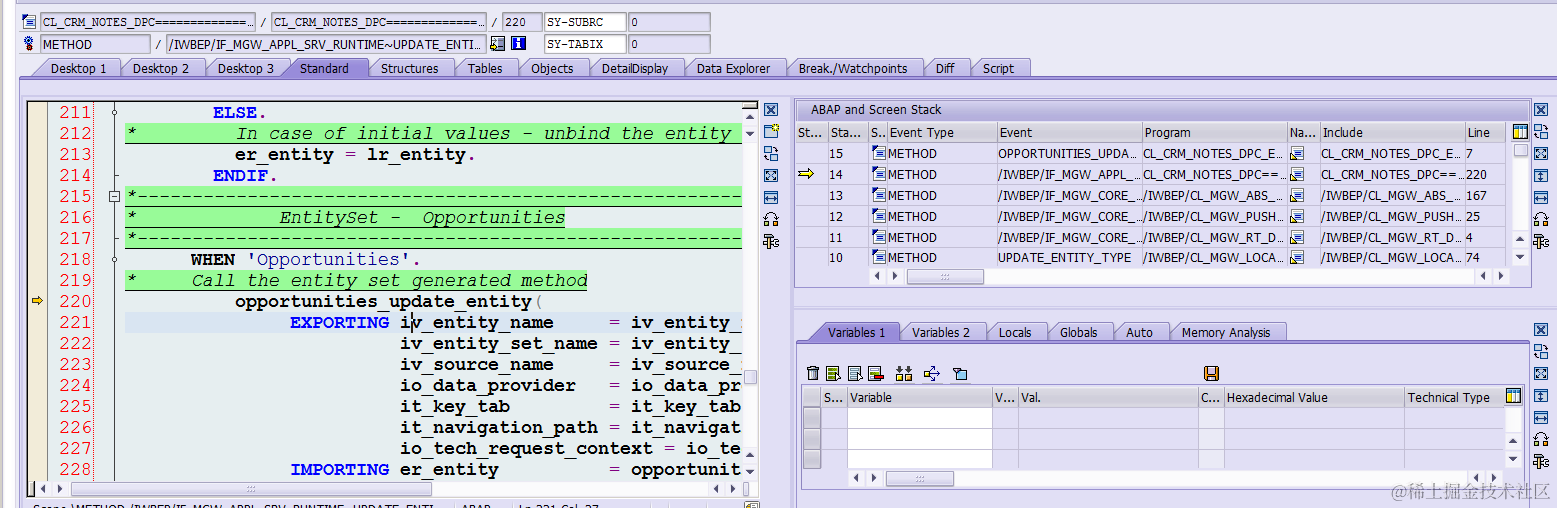The image size is (1557, 508).
Task: Maximize ABAP stack vertically icon
Action: point(1541,175)
